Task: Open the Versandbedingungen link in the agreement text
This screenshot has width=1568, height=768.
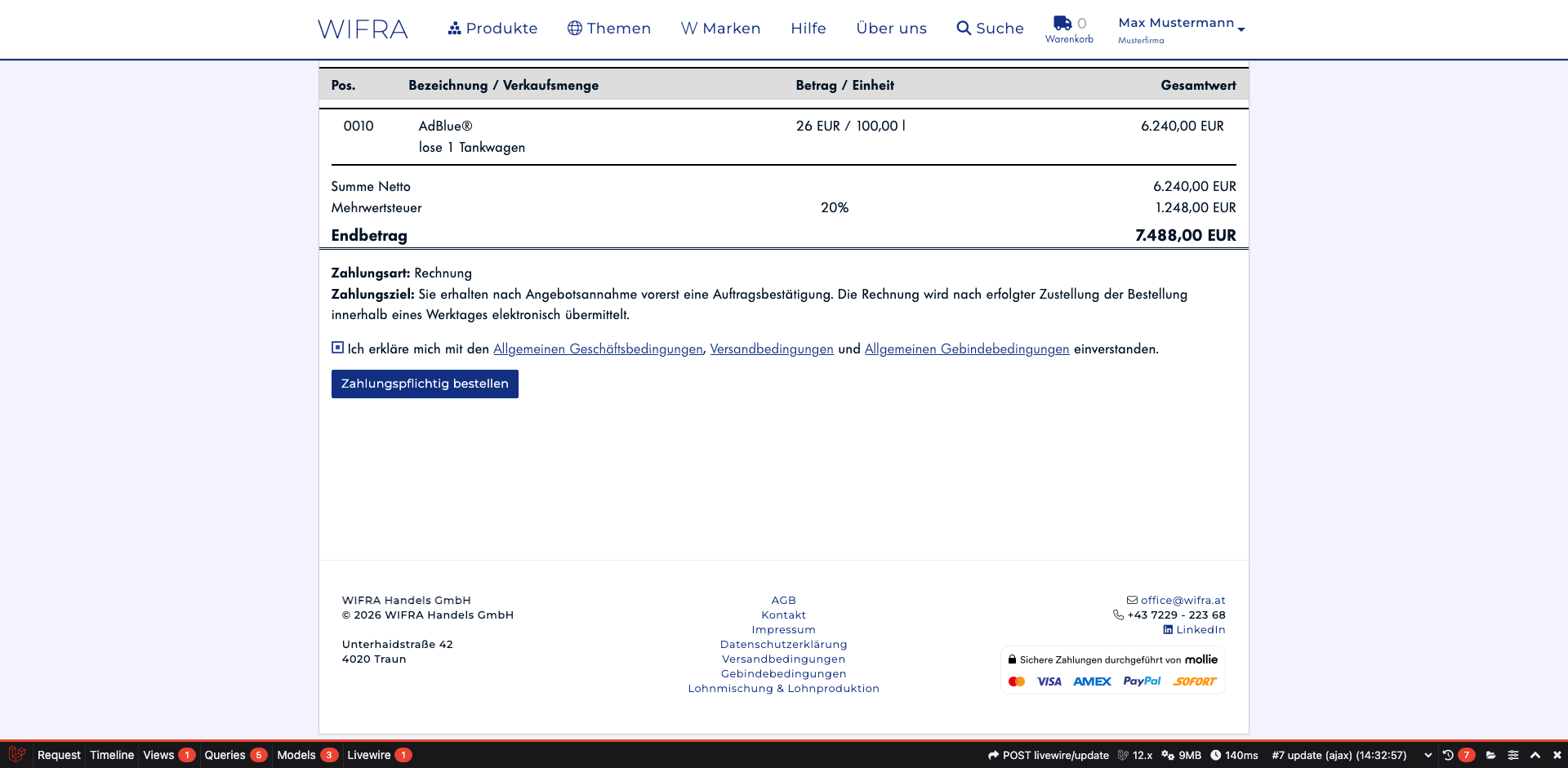Action: pos(771,348)
